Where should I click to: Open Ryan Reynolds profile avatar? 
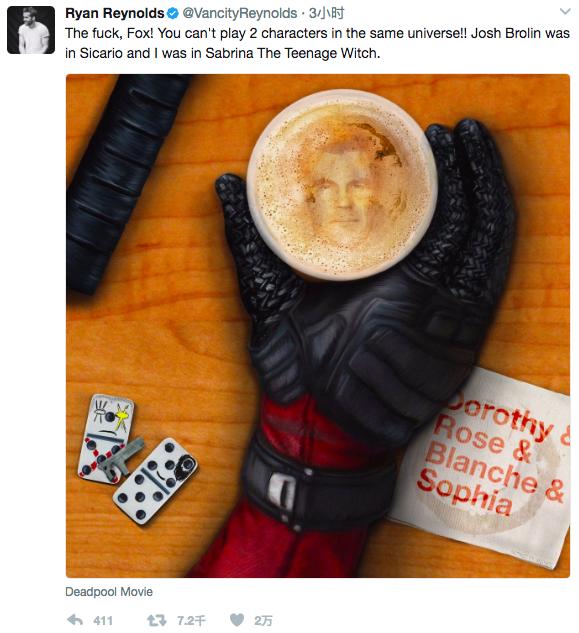[x=31, y=30]
